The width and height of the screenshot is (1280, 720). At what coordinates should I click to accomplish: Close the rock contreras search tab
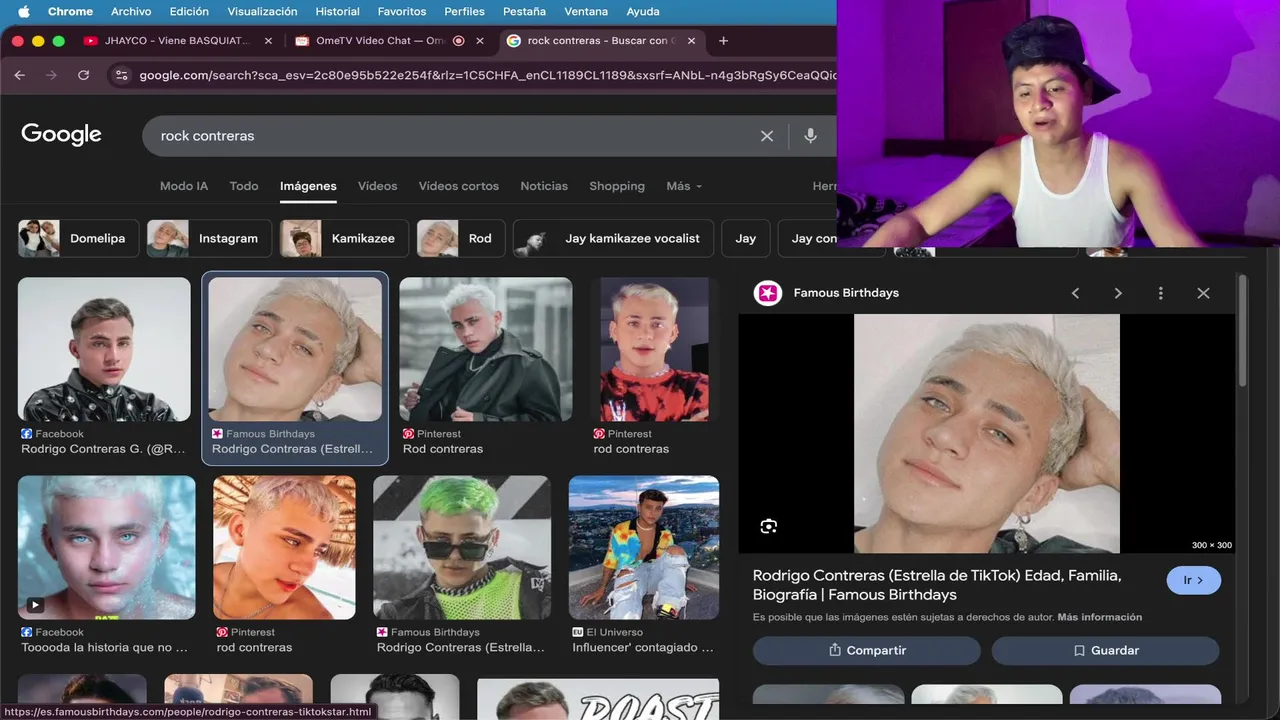[x=692, y=41]
